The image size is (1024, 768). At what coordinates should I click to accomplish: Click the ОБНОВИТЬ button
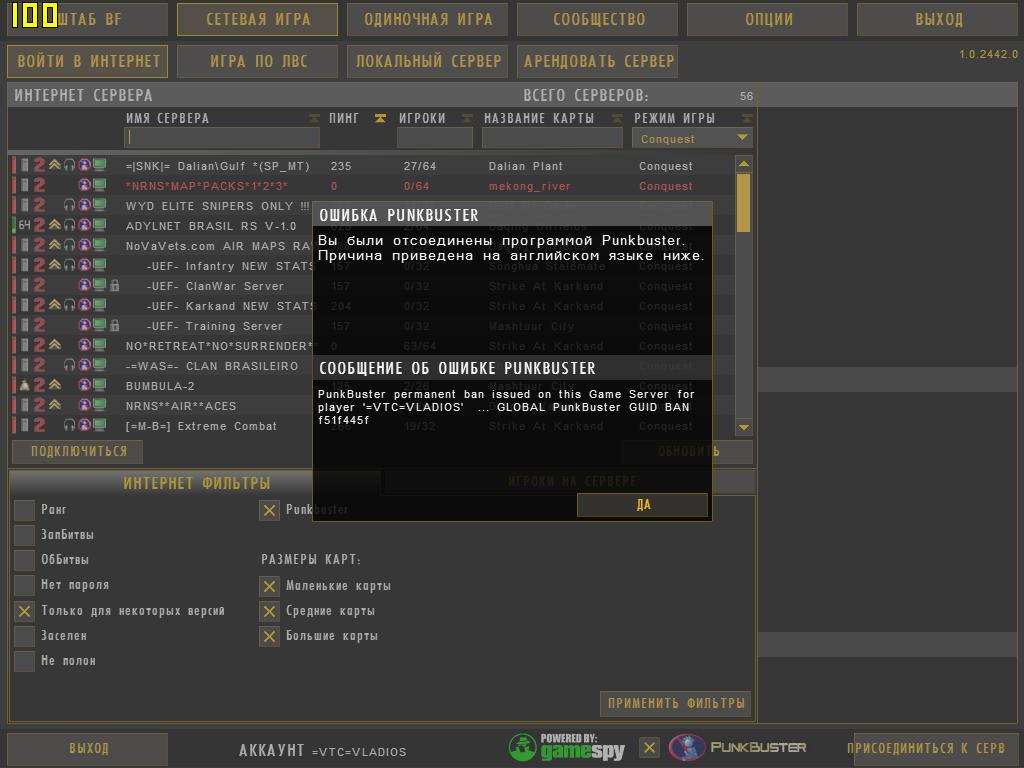pyautogui.click(x=688, y=451)
